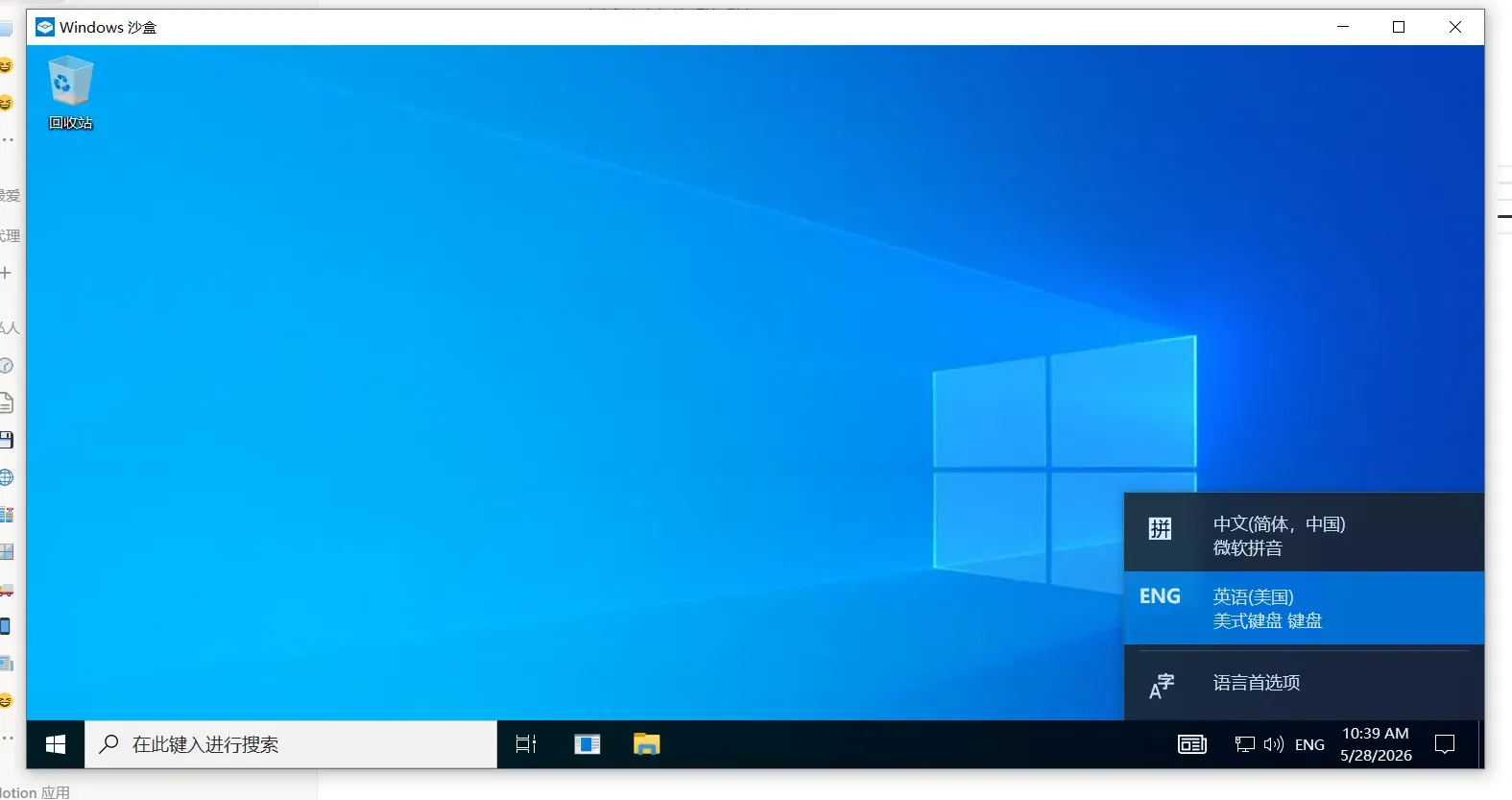Viewport: 1512px width, 800px height.
Task: Minimize the Windows Sandbox window
Action: 1343,27
